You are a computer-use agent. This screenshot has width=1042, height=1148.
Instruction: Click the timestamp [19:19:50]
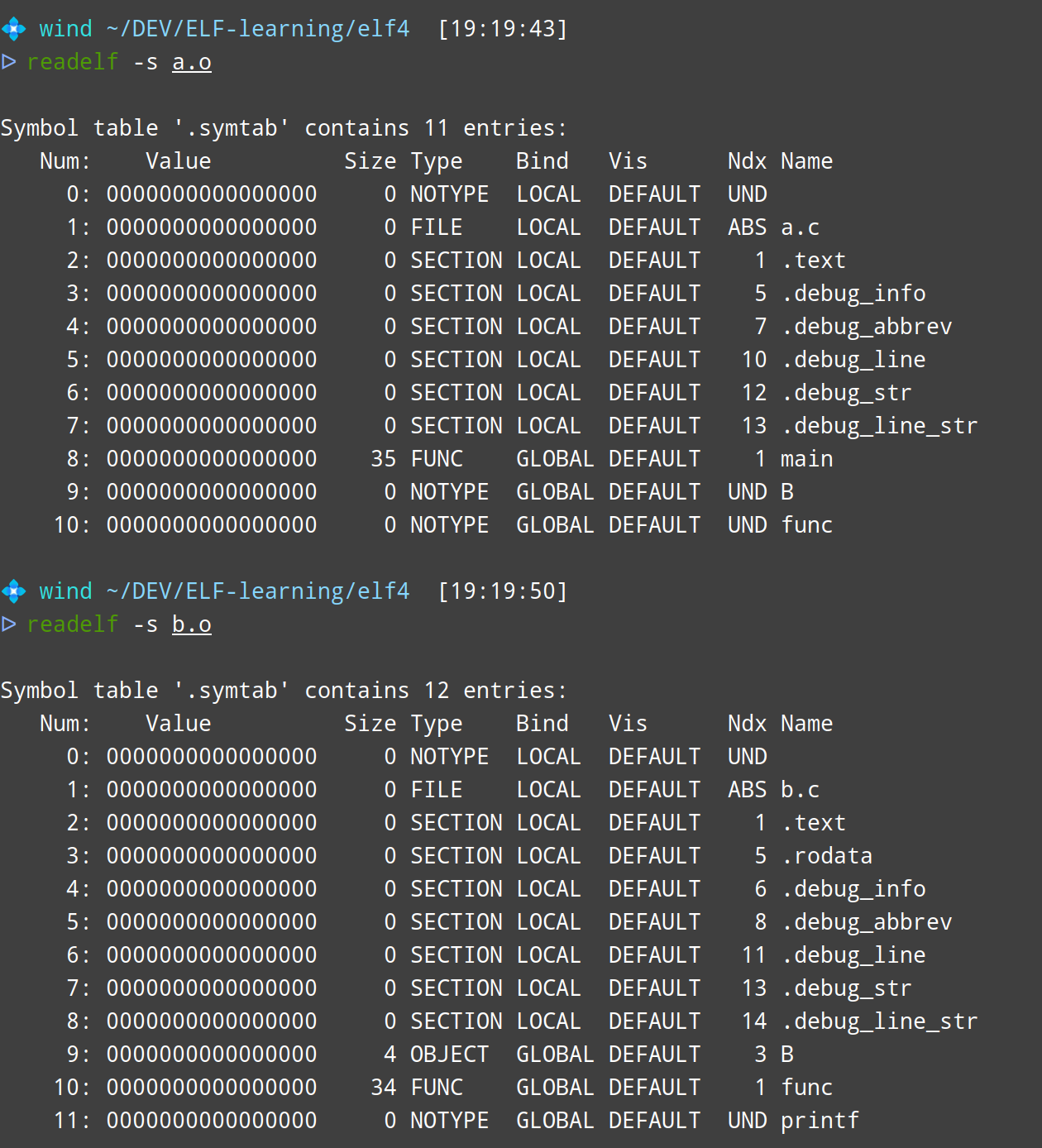(503, 591)
